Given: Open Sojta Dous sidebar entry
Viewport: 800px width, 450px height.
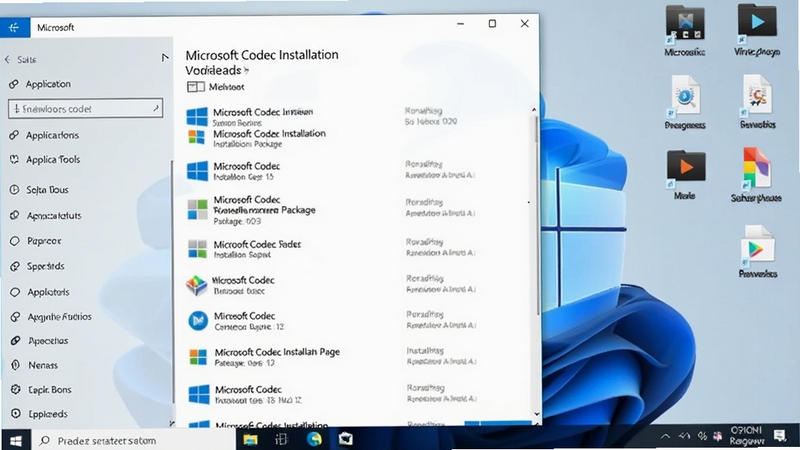Looking at the screenshot, I should (x=47, y=190).
